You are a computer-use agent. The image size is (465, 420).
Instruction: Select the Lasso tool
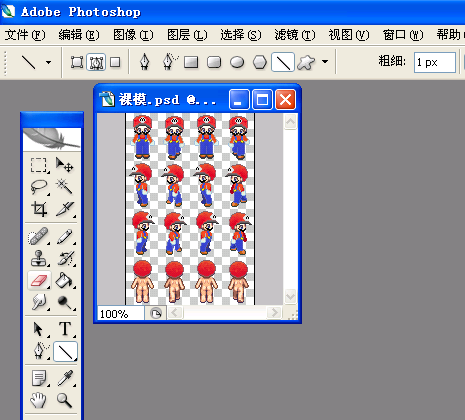coord(39,187)
